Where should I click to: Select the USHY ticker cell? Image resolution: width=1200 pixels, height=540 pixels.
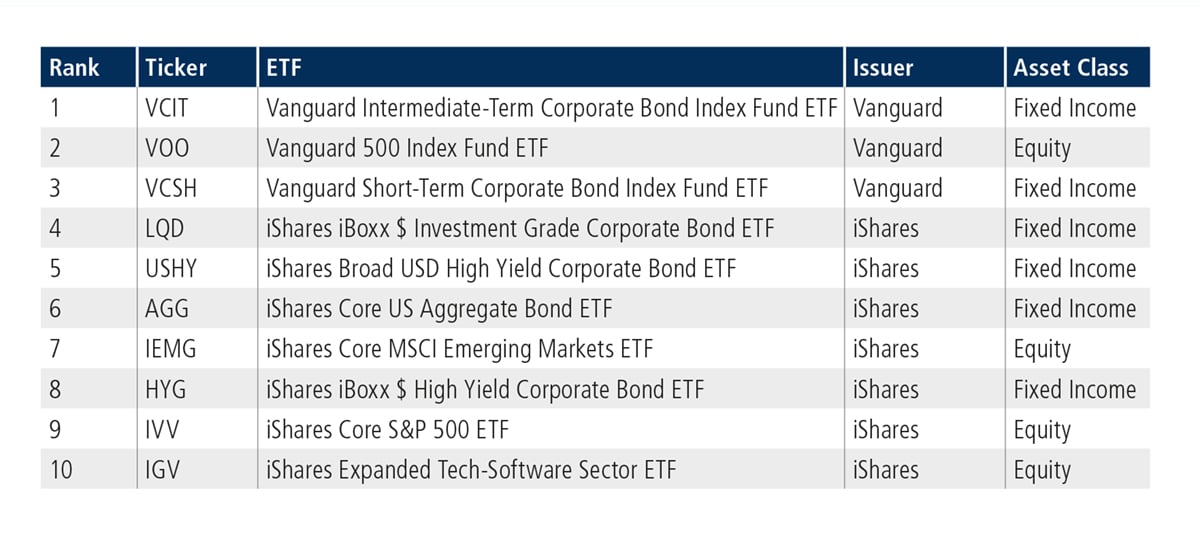(196, 268)
